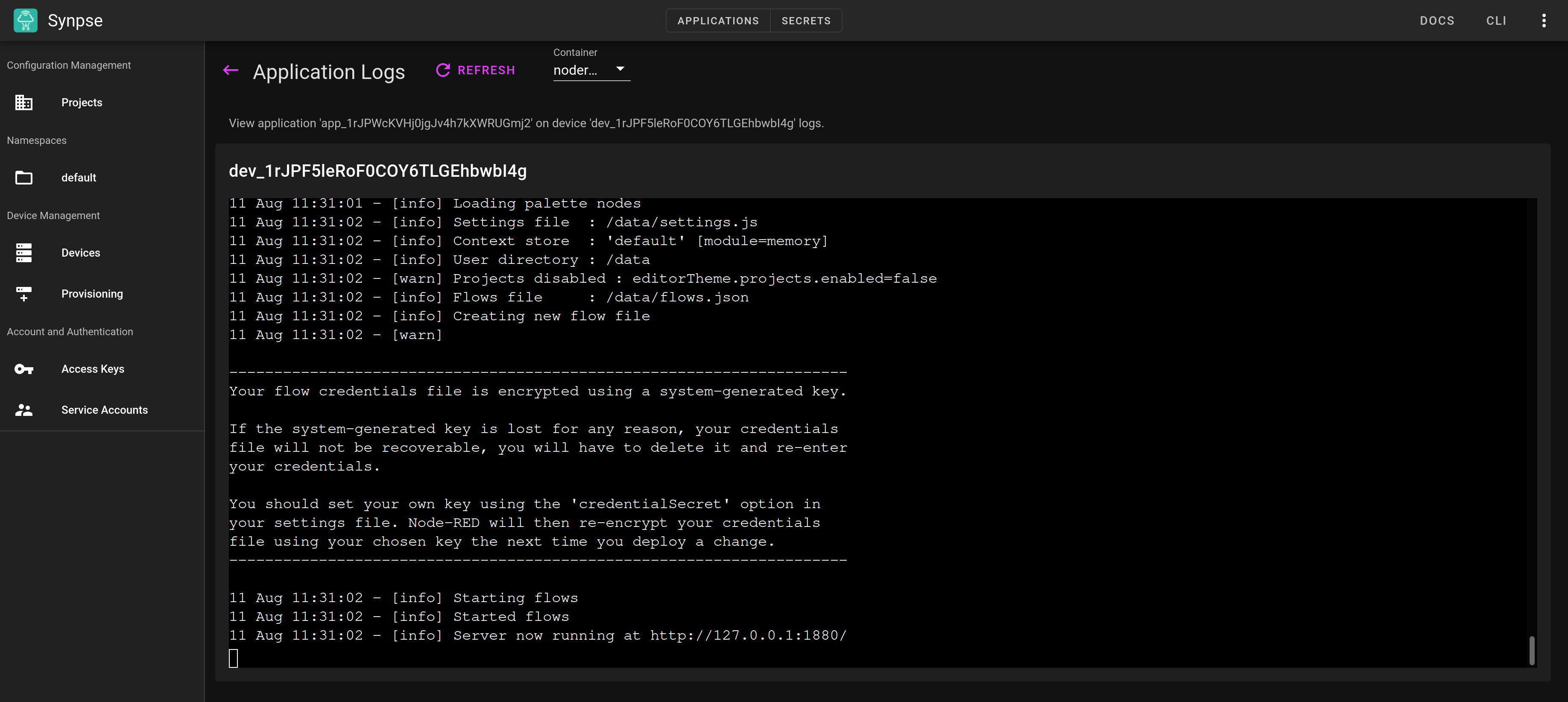Expand the Container dropdown arrow
The width and height of the screenshot is (1568, 702).
coord(620,69)
